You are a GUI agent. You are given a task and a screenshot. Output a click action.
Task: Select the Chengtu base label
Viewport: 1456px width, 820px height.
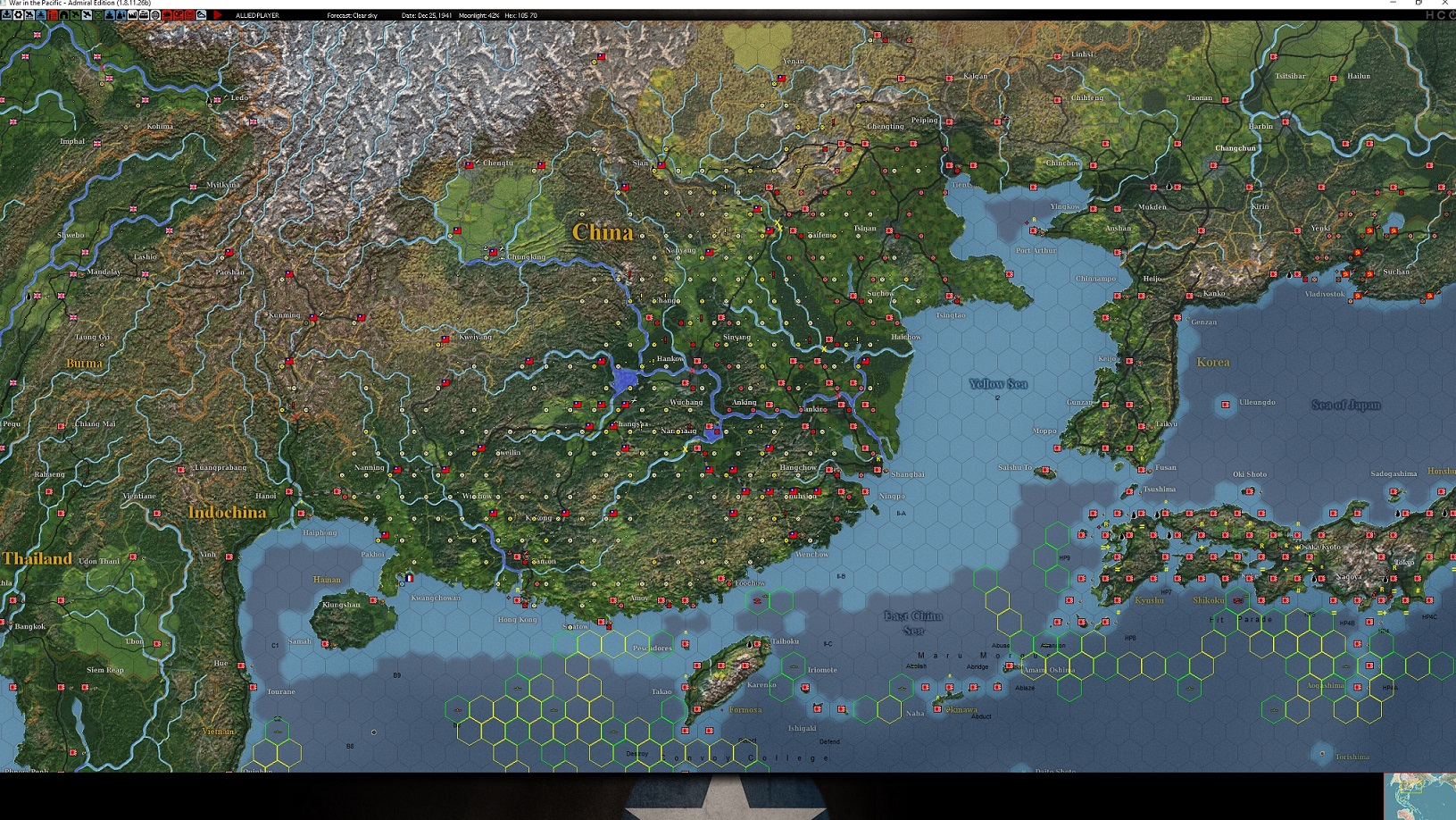coord(498,163)
